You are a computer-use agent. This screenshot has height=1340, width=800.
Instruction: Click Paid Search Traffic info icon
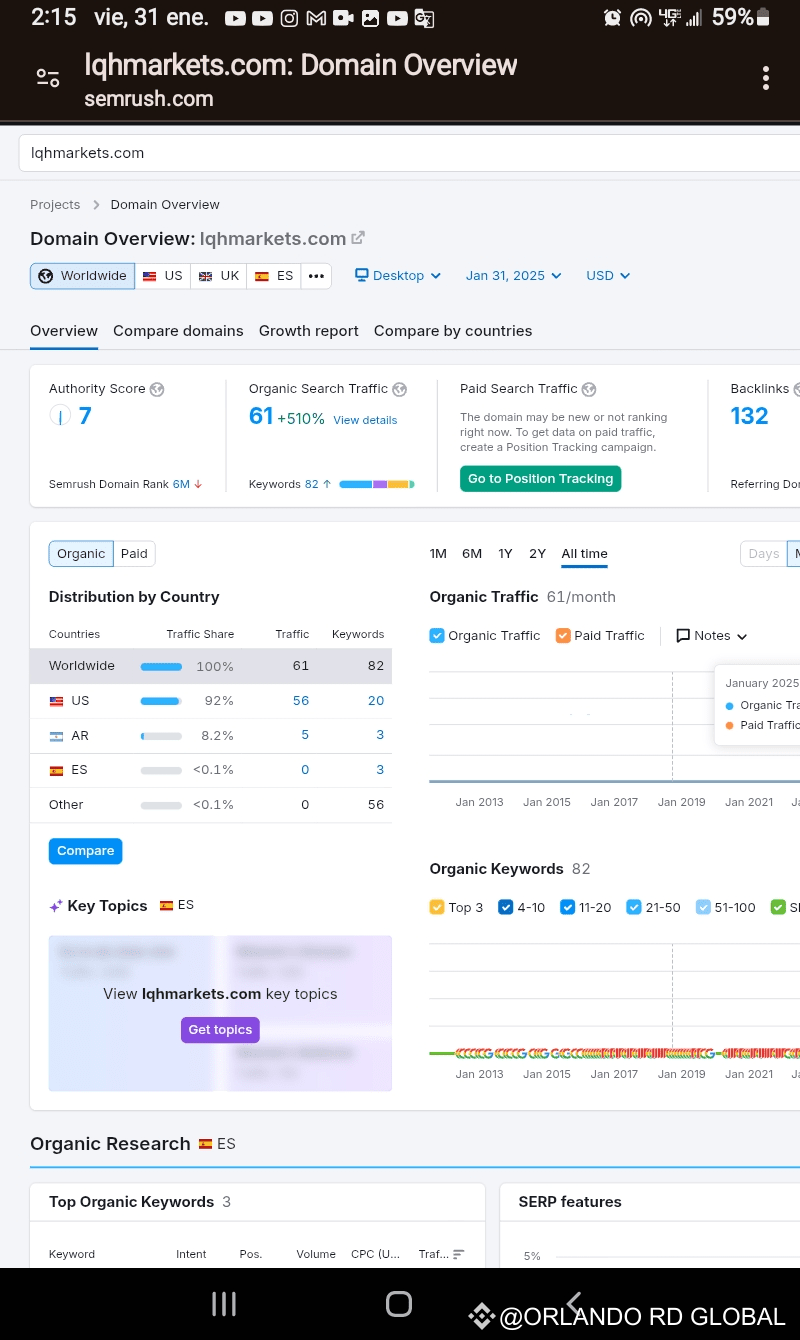(589, 389)
